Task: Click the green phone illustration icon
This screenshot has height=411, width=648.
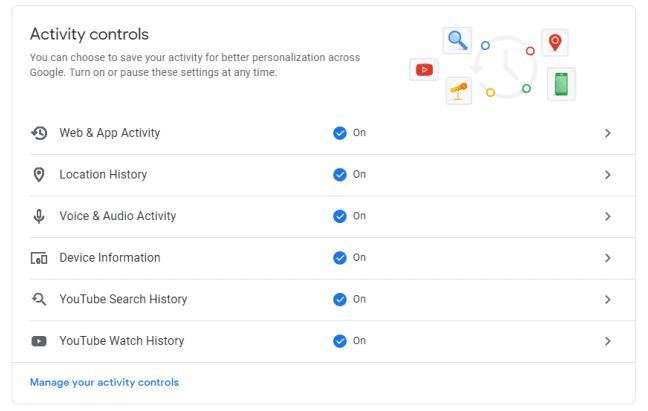Action: 561,84
